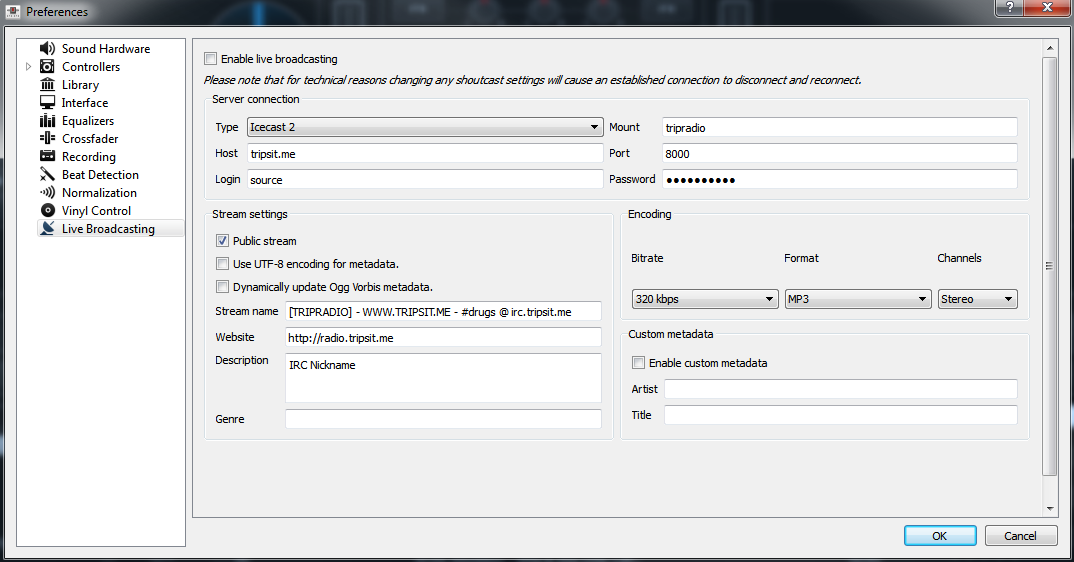This screenshot has width=1074, height=562.
Task: Click the Password field
Action: click(840, 180)
